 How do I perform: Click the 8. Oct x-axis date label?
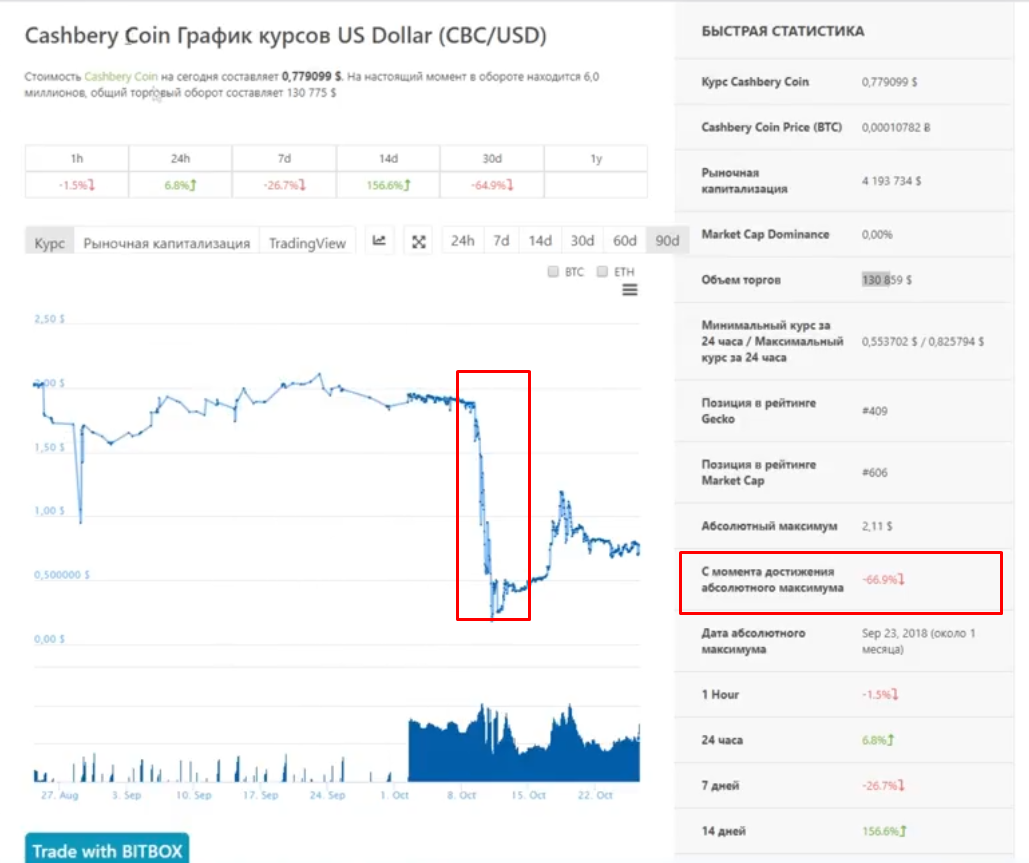[x=461, y=795]
